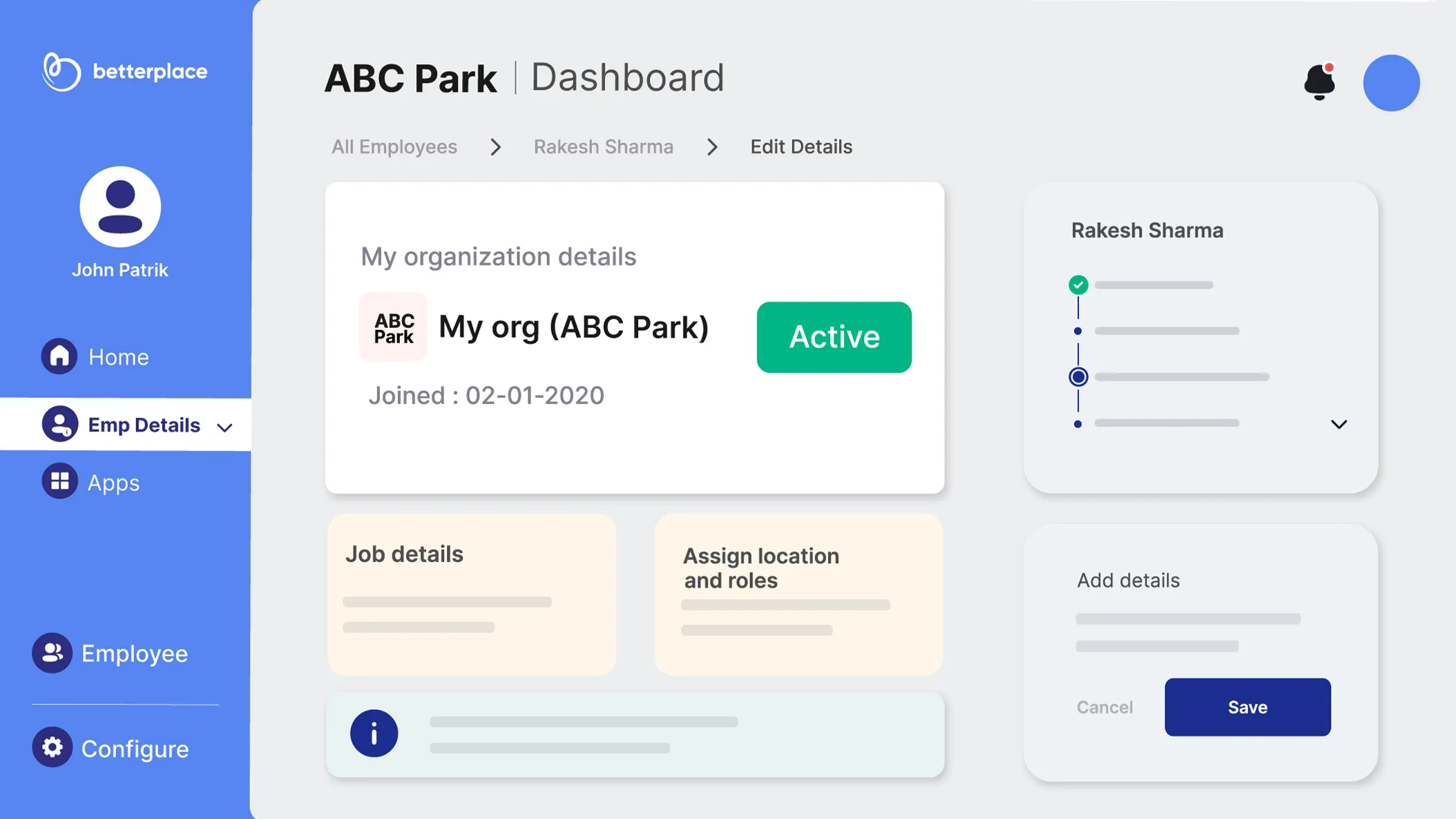The height and width of the screenshot is (819, 1456).
Task: Open the Job details card
Action: coord(471,594)
